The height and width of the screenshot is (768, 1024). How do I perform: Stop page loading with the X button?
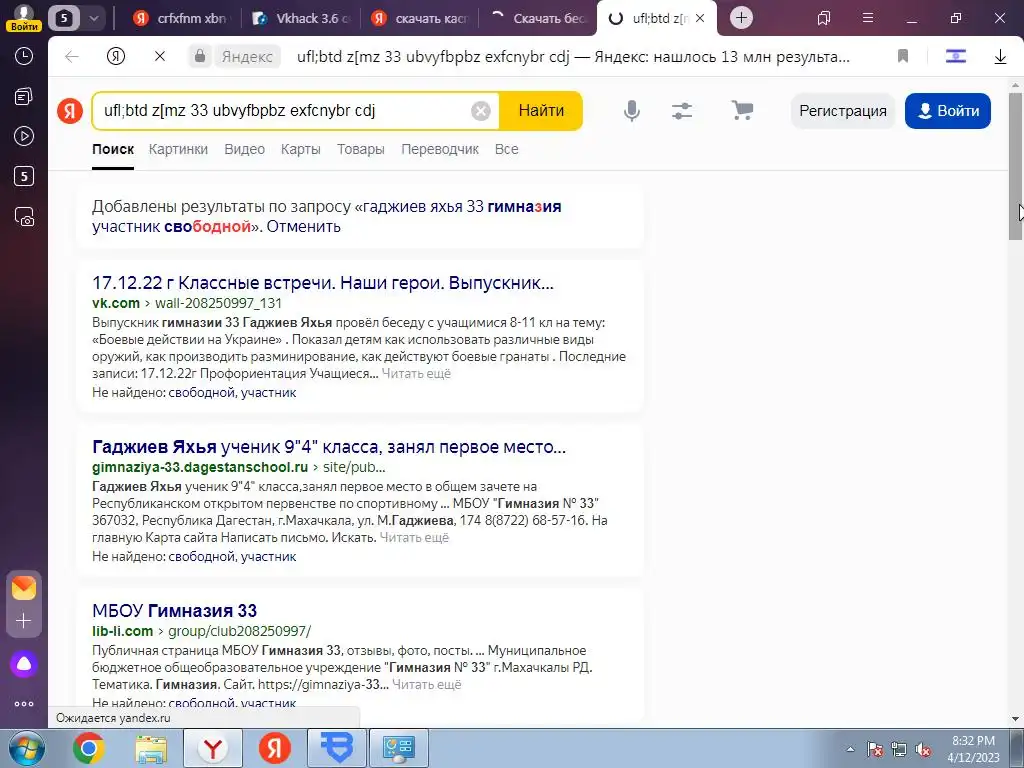pos(159,57)
